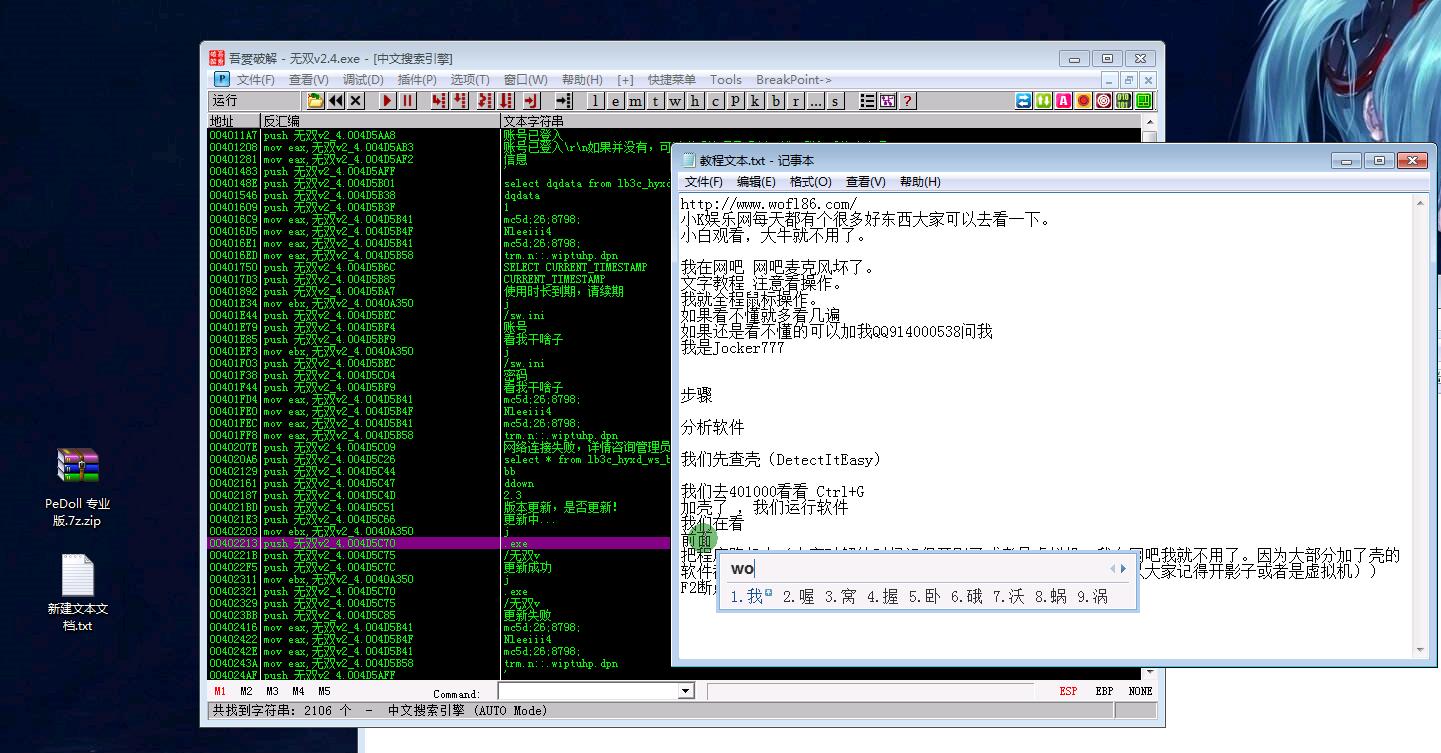Open CPU window via 'c' toolbar button
The height and width of the screenshot is (753, 1441).
(x=715, y=101)
